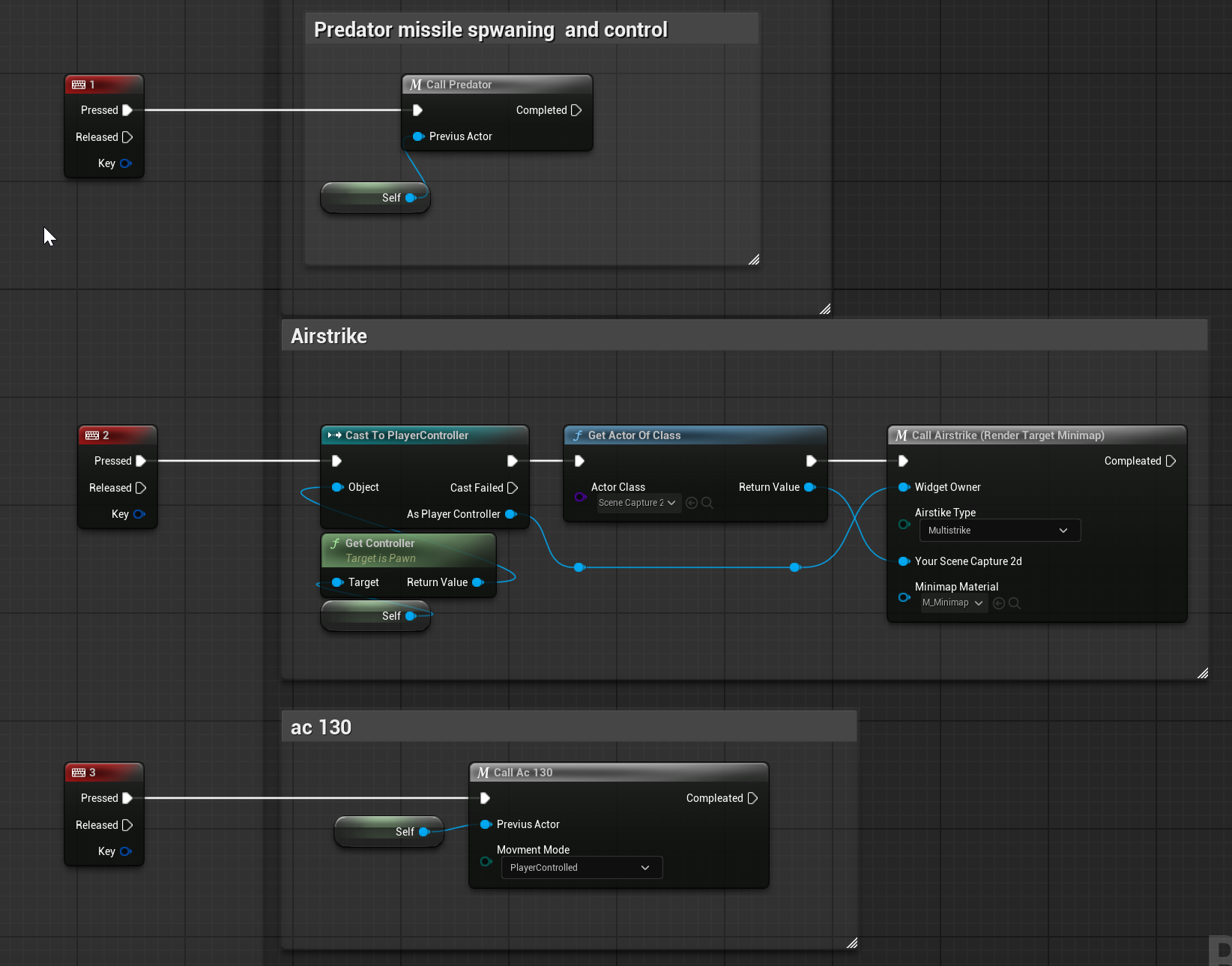Screen dimensions: 1232x966
Task: Select the Get Controller node title
Action: [x=379, y=543]
